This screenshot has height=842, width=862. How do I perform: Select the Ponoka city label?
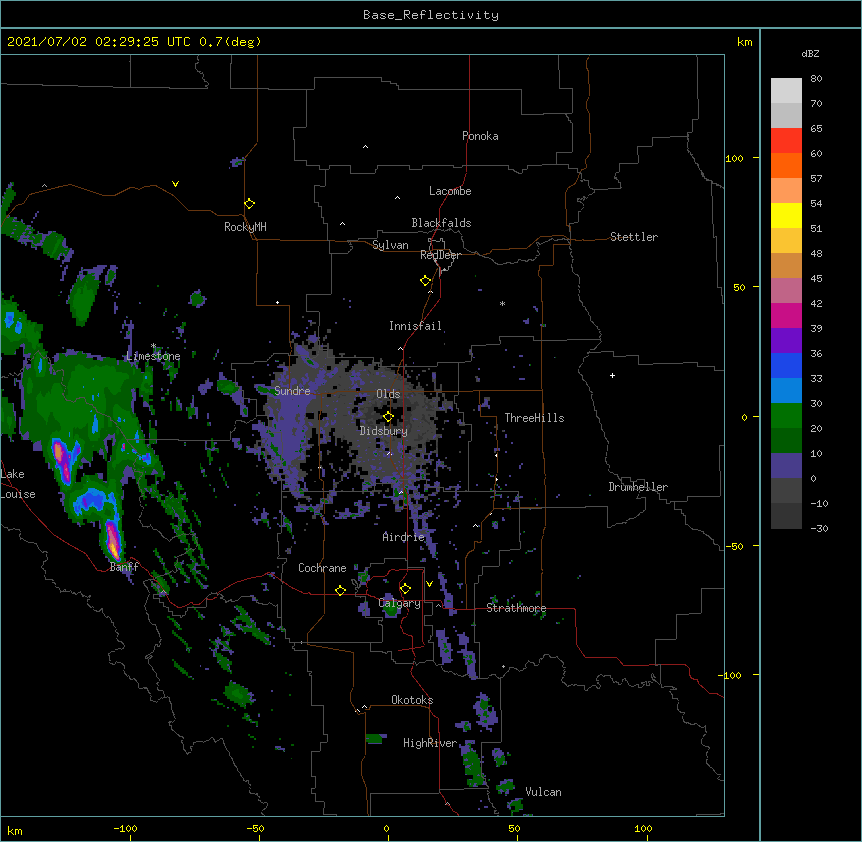pyautogui.click(x=480, y=136)
